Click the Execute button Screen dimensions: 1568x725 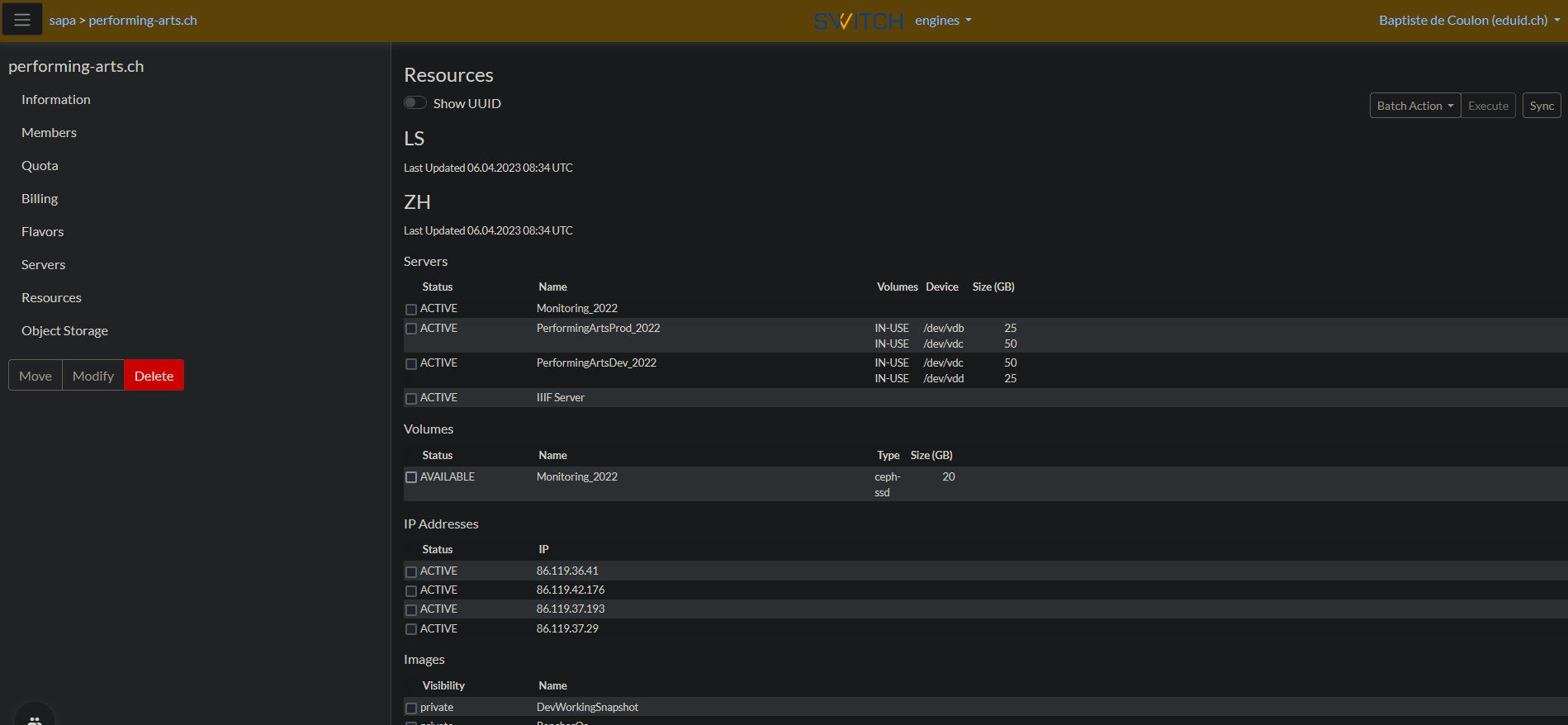coord(1488,106)
